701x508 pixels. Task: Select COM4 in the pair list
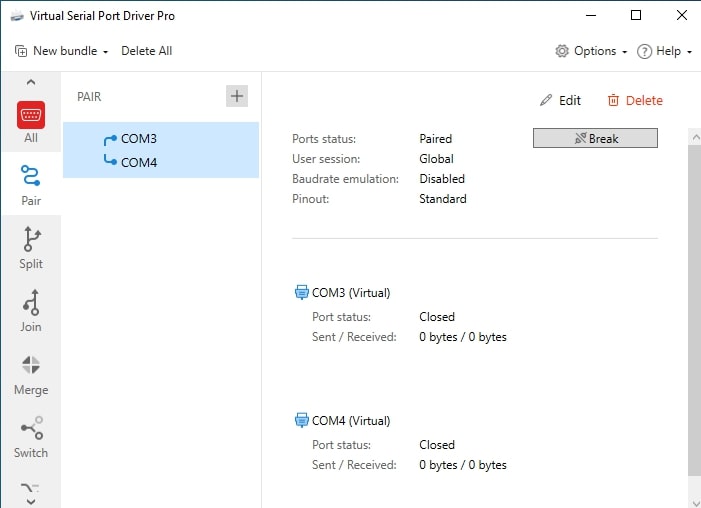139,162
